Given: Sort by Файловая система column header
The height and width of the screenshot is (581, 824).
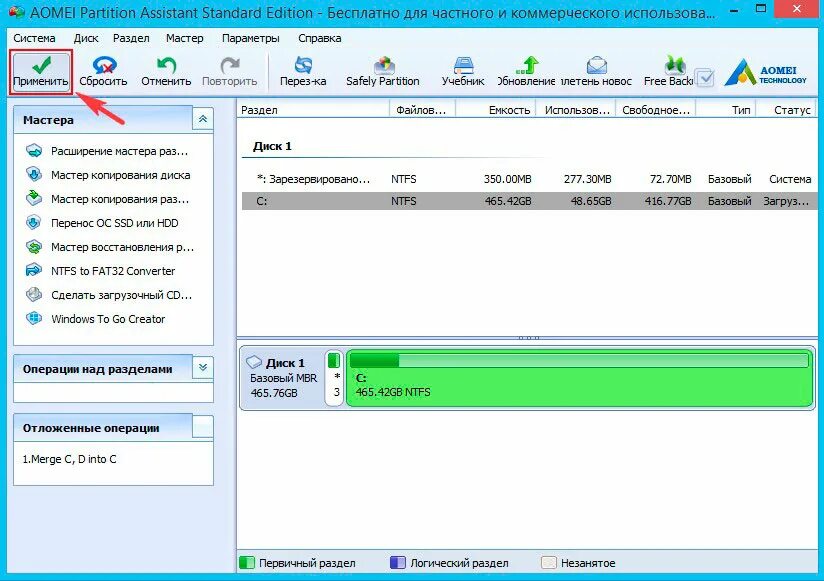Looking at the screenshot, I should 422,110.
